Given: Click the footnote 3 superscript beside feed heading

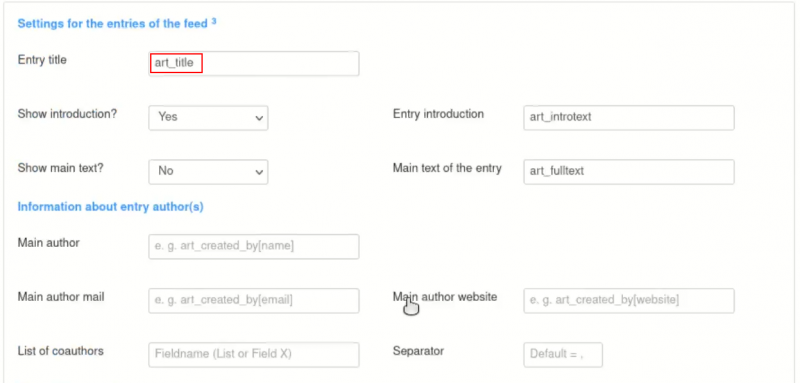Looking at the screenshot, I should coord(214,21).
